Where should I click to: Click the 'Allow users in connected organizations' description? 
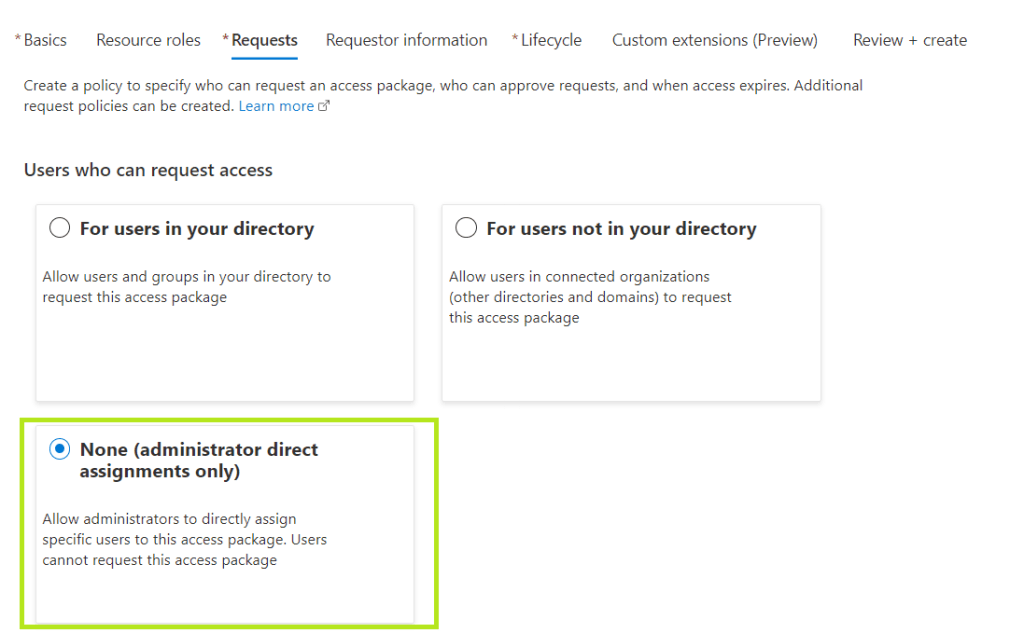(x=590, y=297)
